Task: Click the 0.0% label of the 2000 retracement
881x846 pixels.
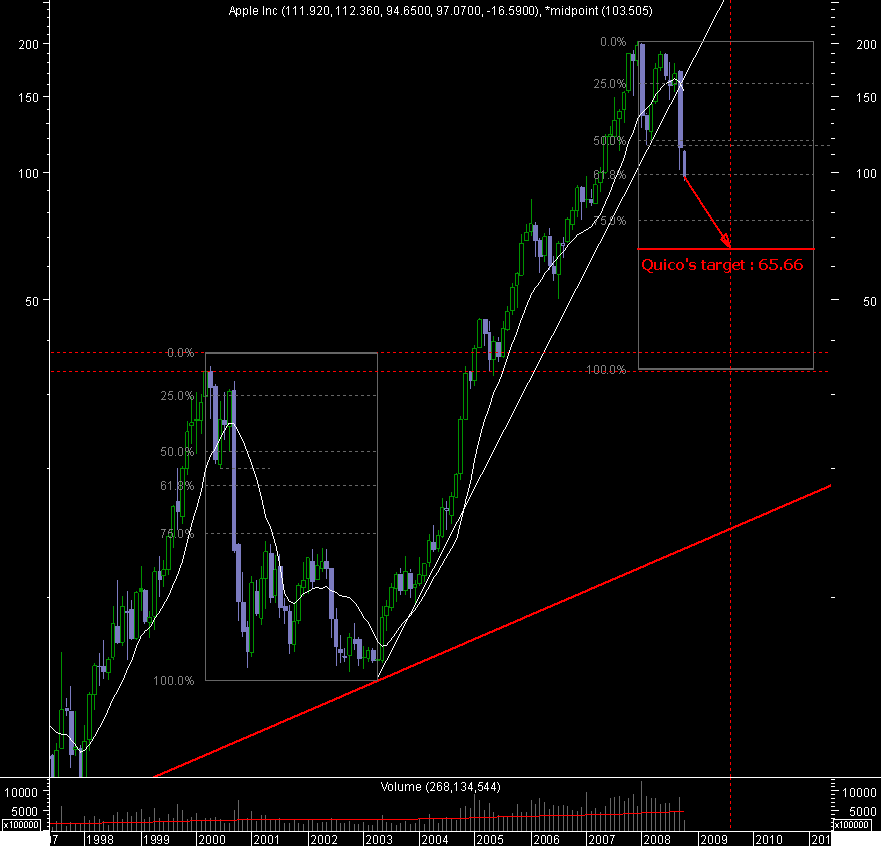Action: tap(180, 353)
